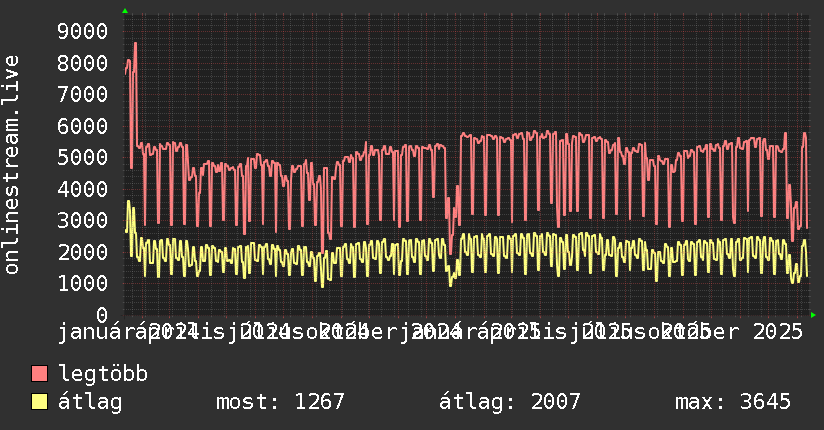This screenshot has width=824, height=430.
Task: Click the 8000 y-axis label
Action: pos(83,63)
